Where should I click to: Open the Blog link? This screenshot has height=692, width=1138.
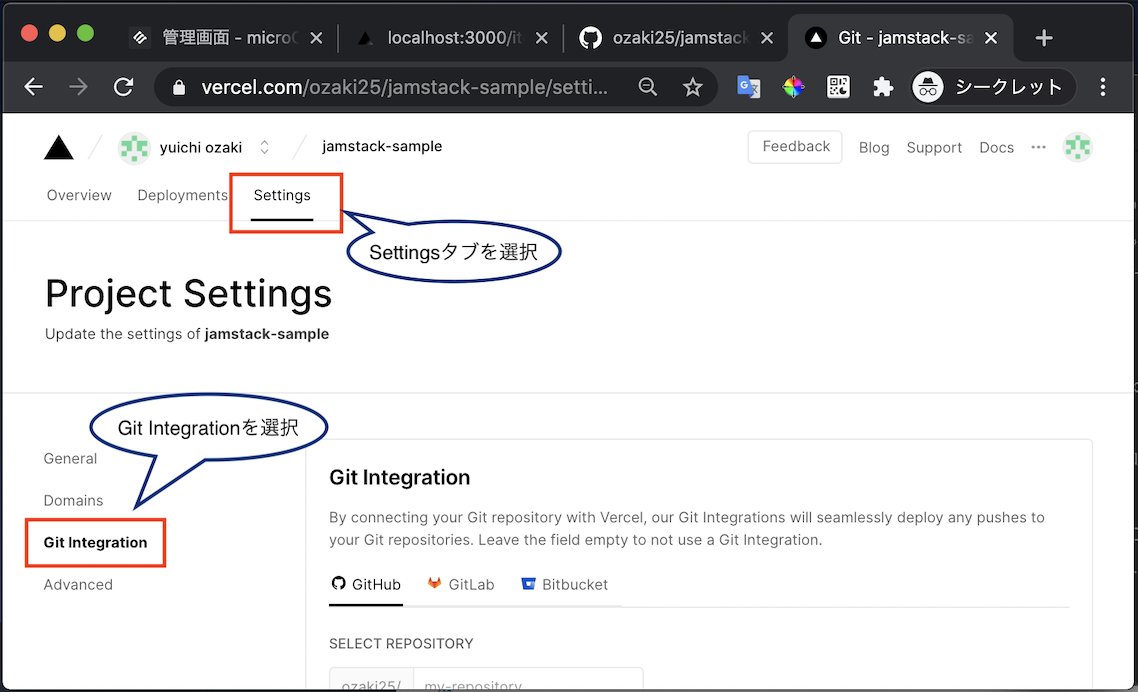pyautogui.click(x=874, y=147)
